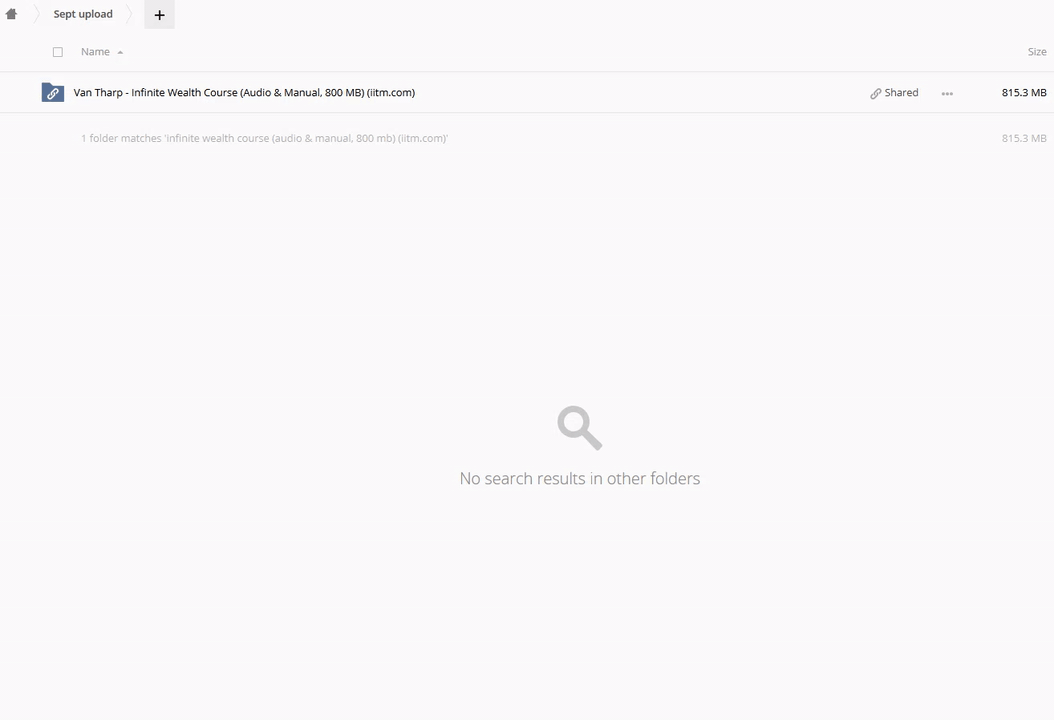Viewport: 1054px width, 720px height.
Task: Toggle the select all files checkbox
Action: coord(57,52)
